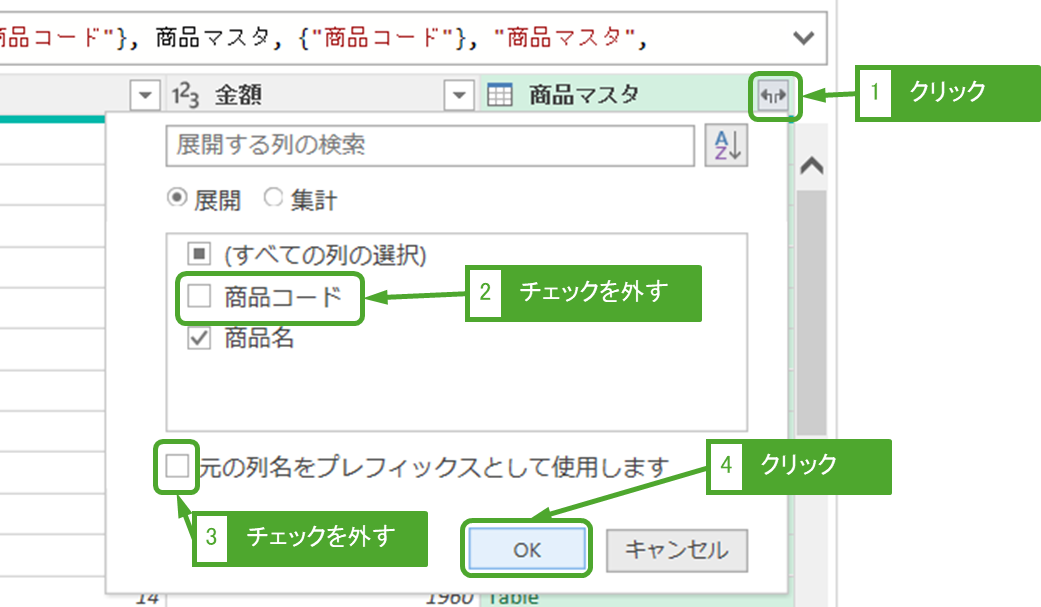Click the expand columns icon on 商品マスタ header
The width and height of the screenshot is (1041, 607).
(775, 96)
